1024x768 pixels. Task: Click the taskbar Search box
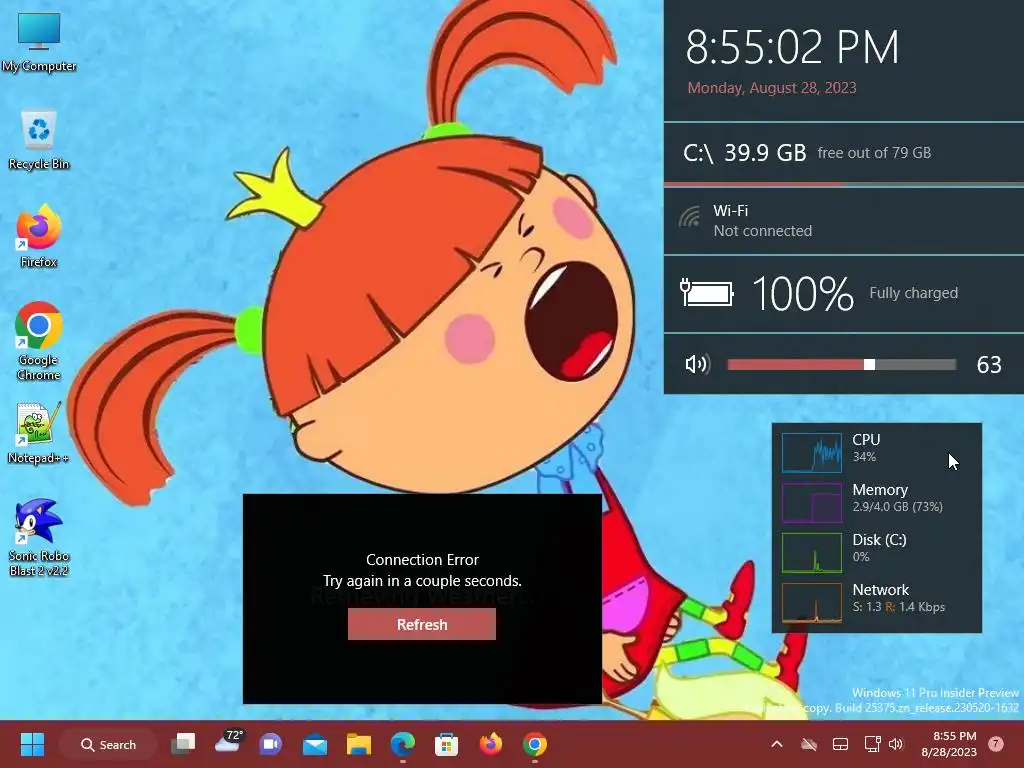(x=108, y=744)
